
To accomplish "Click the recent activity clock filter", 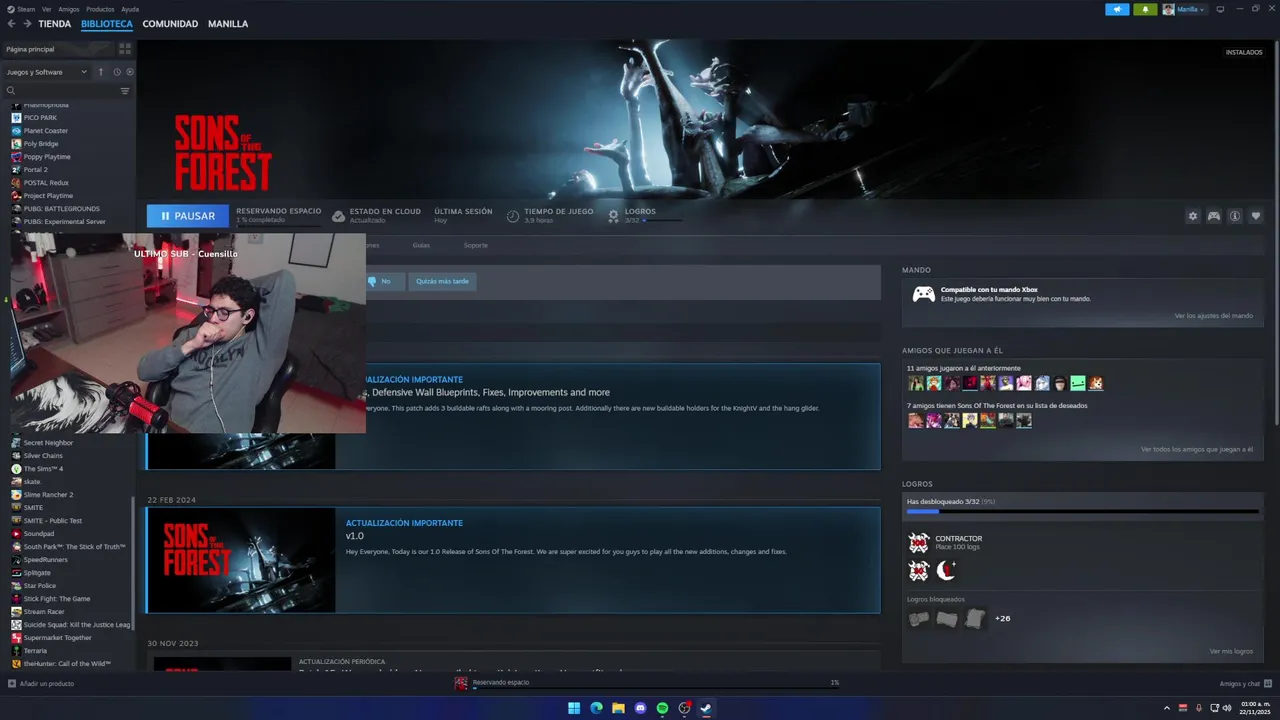I will [x=117, y=72].
